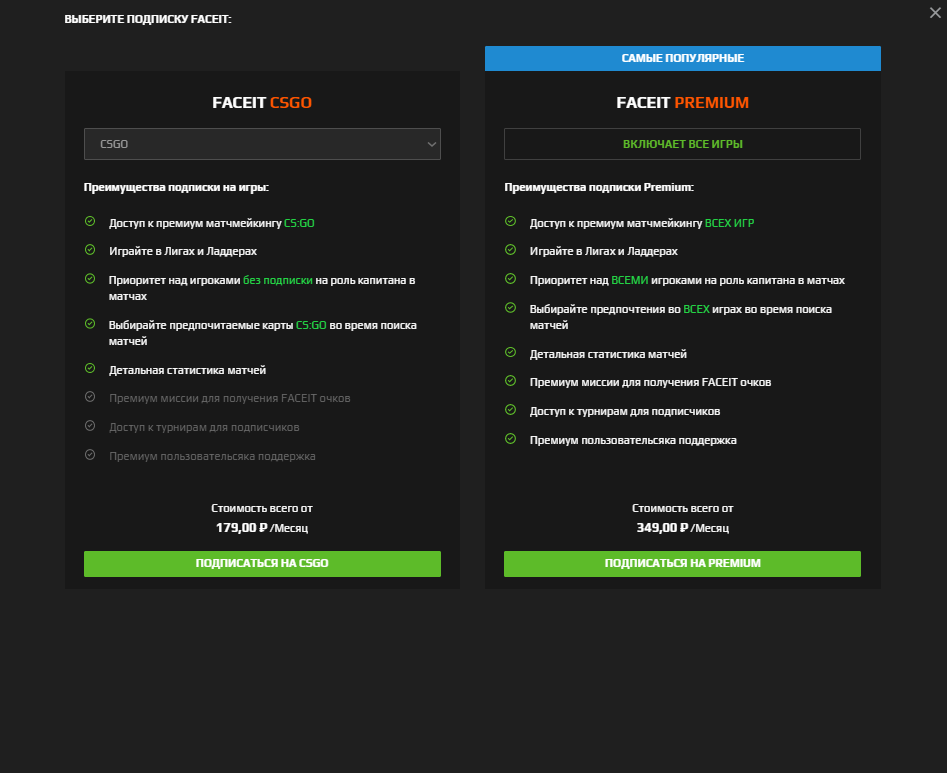The image size is (947, 773).
Task: Click the 349,00 ₽ /Месяц price
Action: [x=682, y=528]
